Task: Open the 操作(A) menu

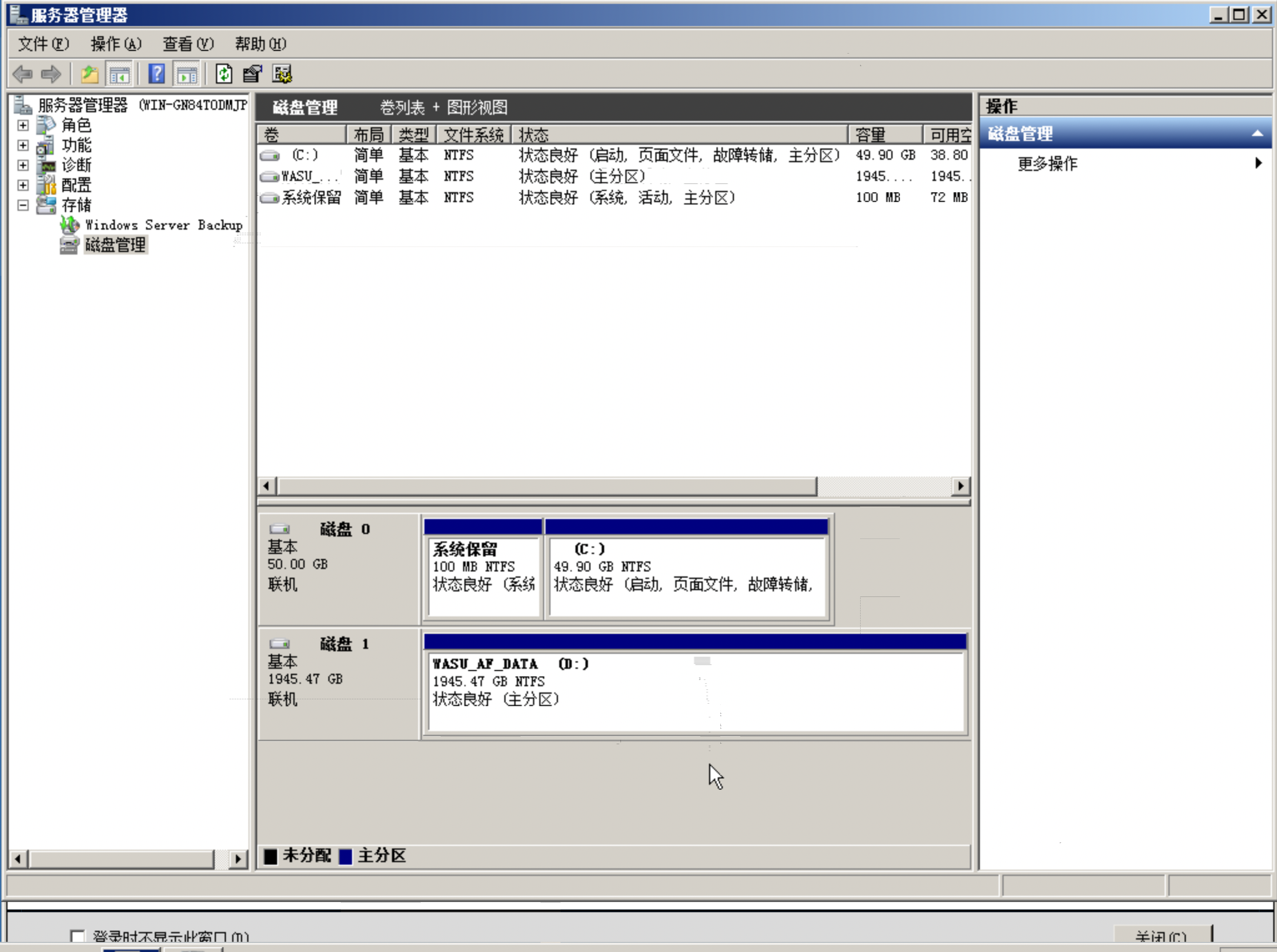Action: pyautogui.click(x=115, y=44)
